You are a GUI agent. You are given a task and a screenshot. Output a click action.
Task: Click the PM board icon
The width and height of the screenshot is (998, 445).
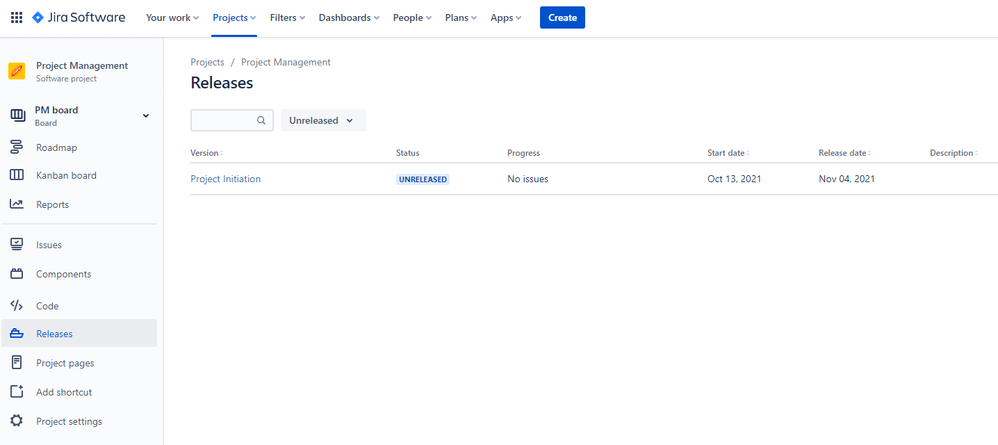[17, 116]
